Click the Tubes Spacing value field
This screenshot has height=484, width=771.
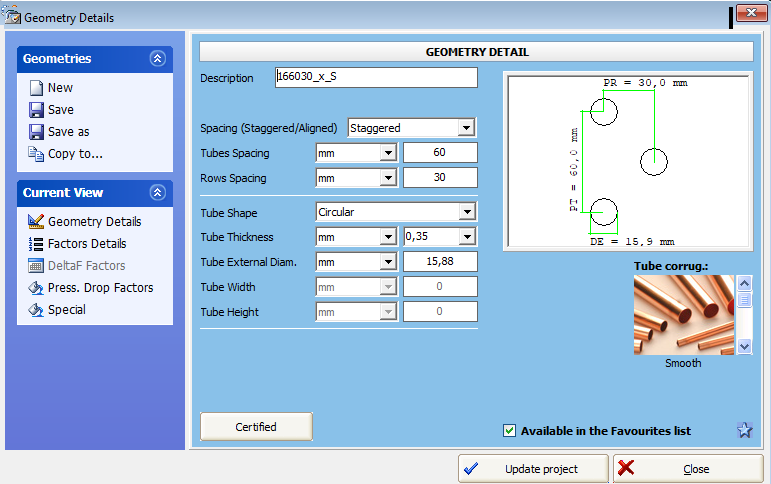tap(440, 152)
